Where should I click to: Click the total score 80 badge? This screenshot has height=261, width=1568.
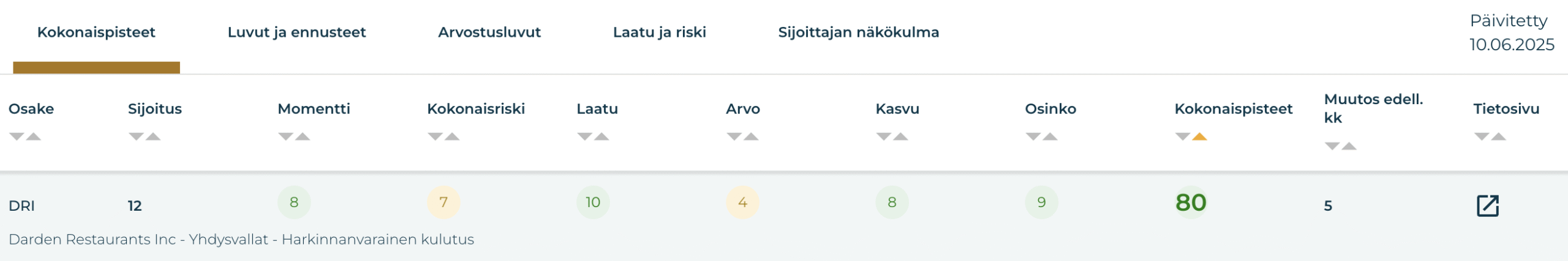pos(1191,203)
